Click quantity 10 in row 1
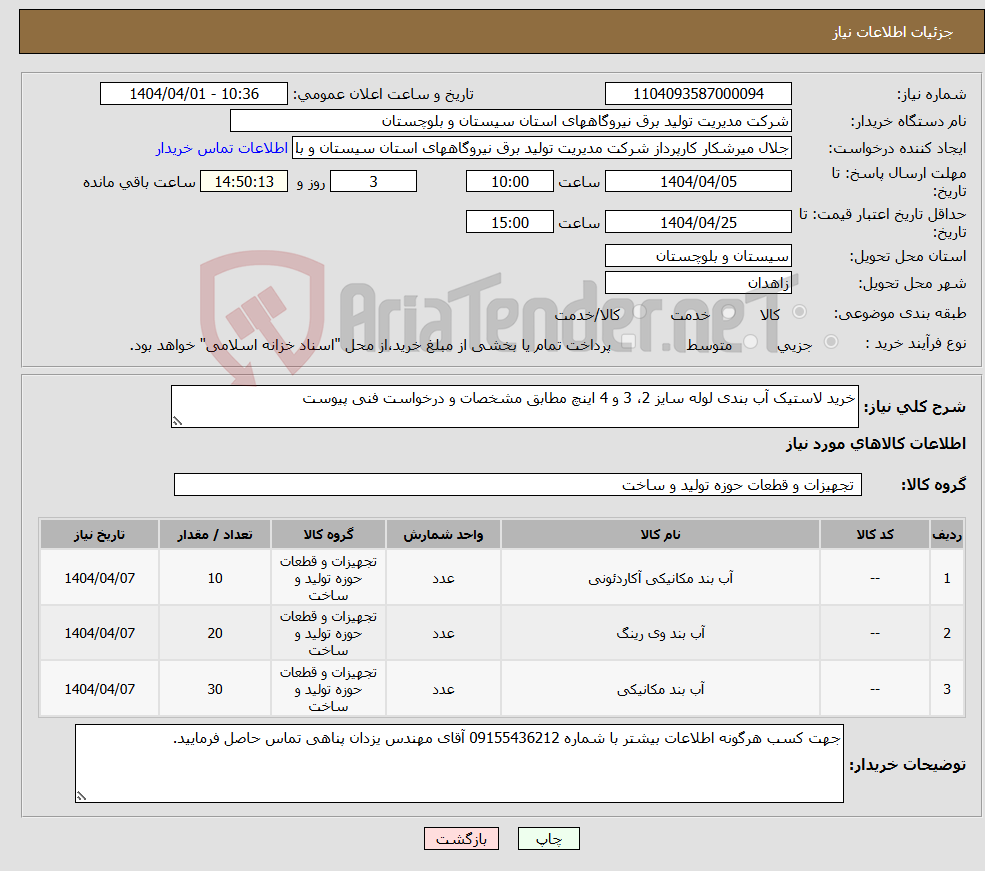 point(215,578)
